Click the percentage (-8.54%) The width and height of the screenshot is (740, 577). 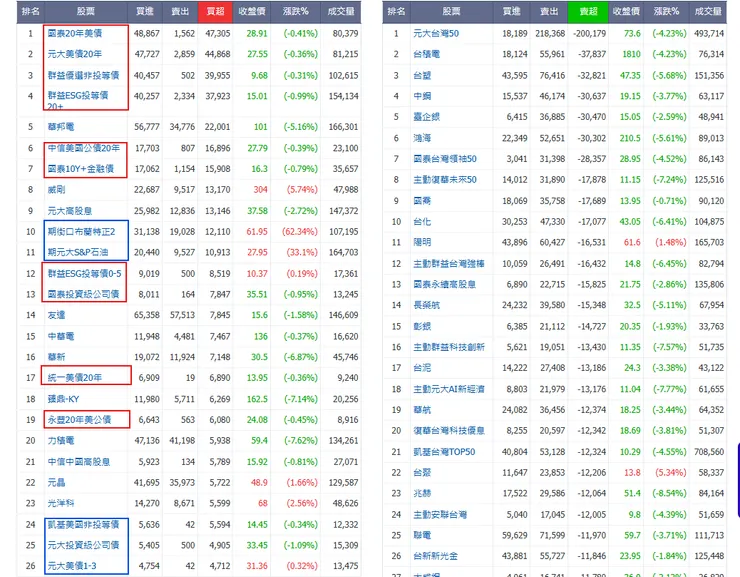point(669,493)
